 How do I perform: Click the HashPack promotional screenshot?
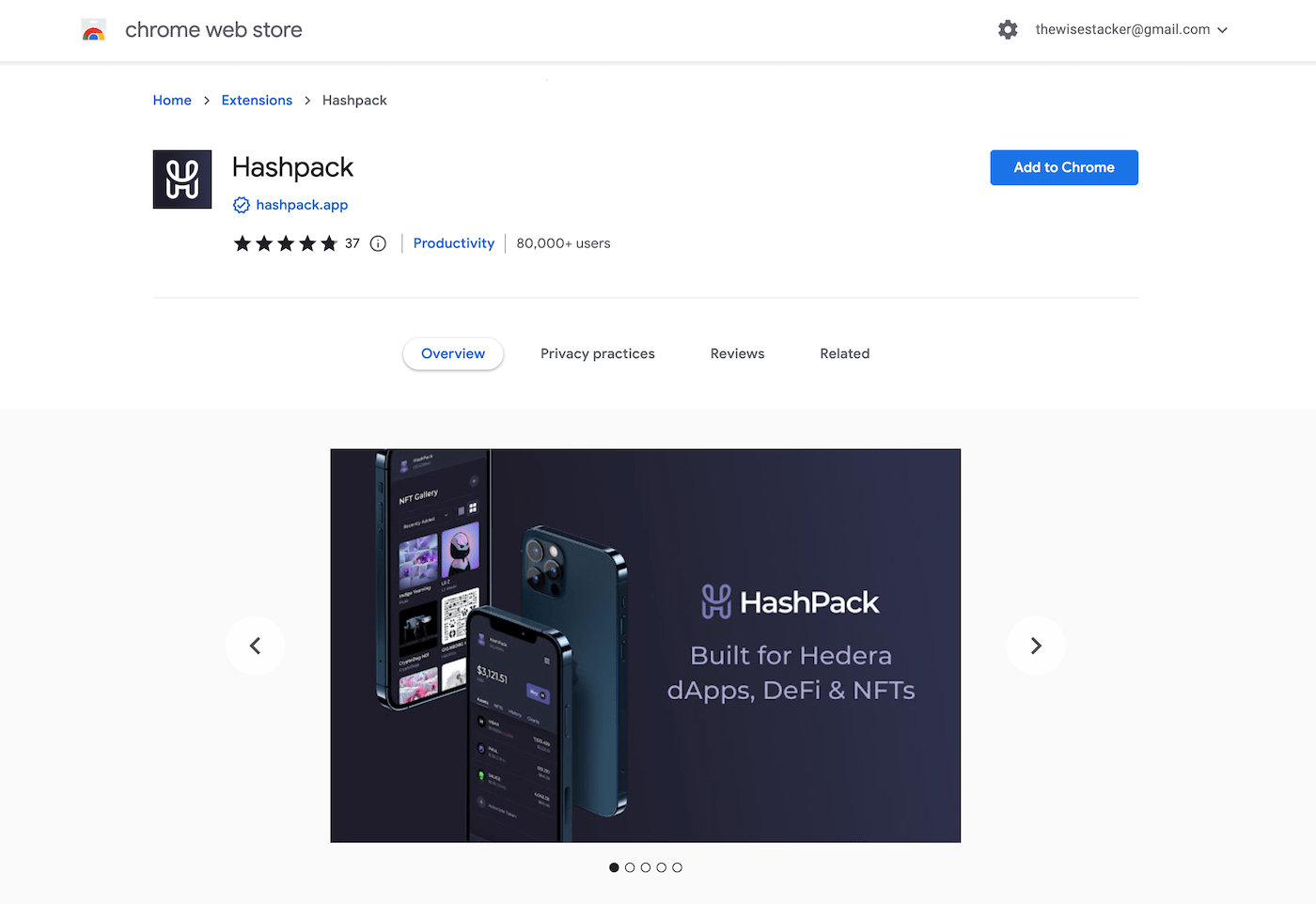646,646
